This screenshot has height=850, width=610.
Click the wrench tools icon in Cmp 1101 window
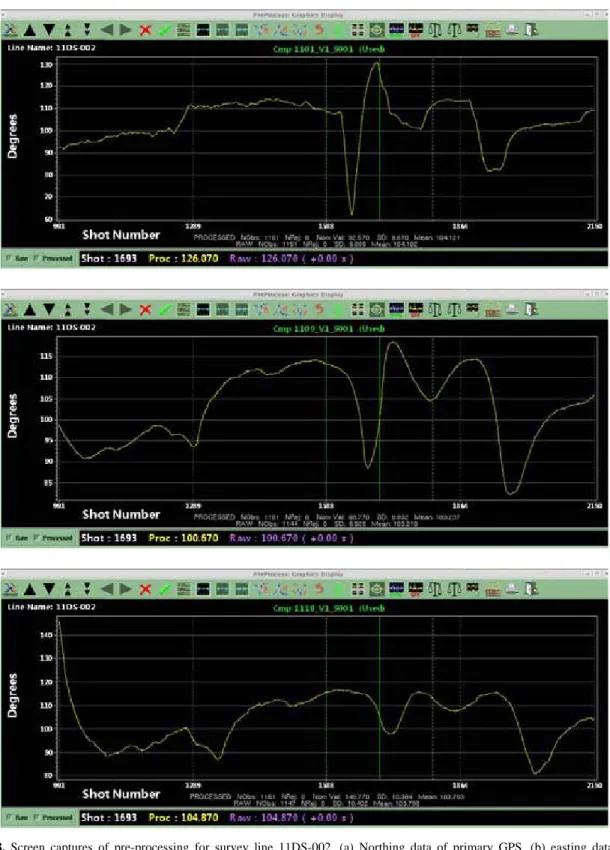[10, 30]
